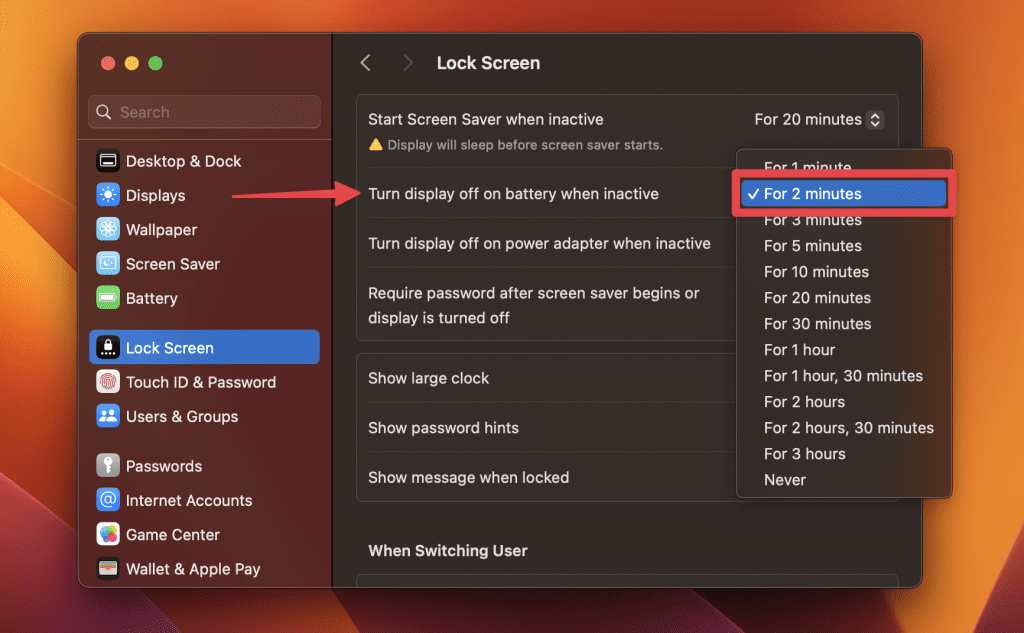Click Require password after screen saver text

tap(534, 305)
